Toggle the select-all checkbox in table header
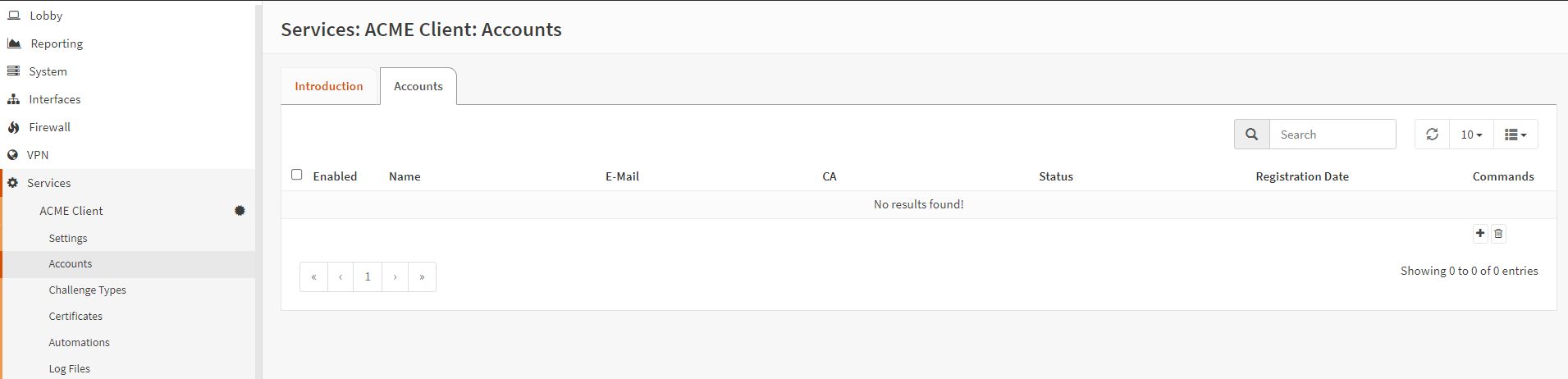 pos(297,175)
